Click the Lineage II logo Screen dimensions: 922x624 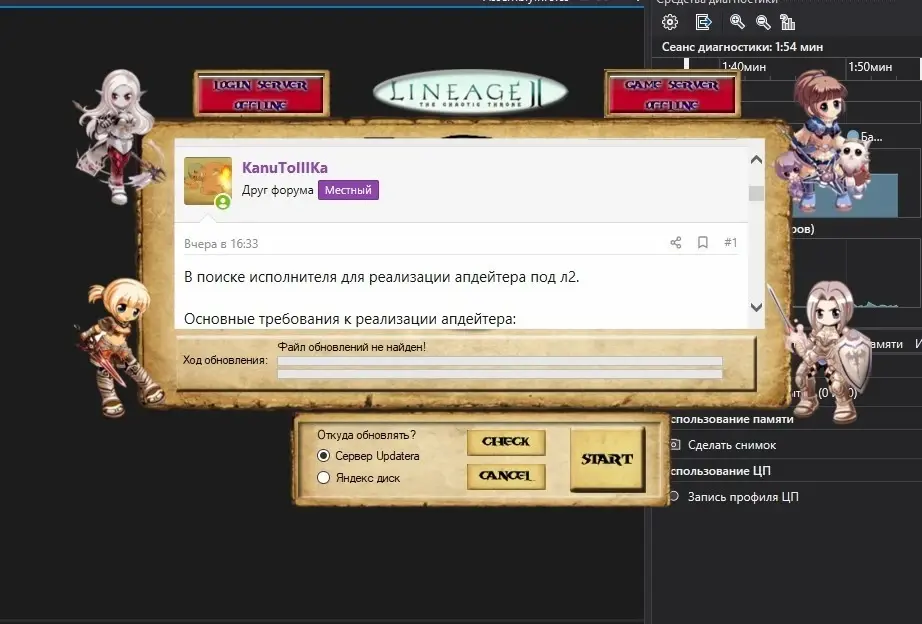click(470, 92)
